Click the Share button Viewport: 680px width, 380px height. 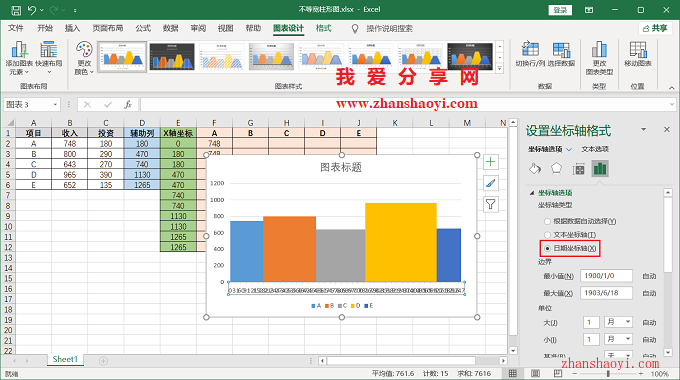pos(655,28)
